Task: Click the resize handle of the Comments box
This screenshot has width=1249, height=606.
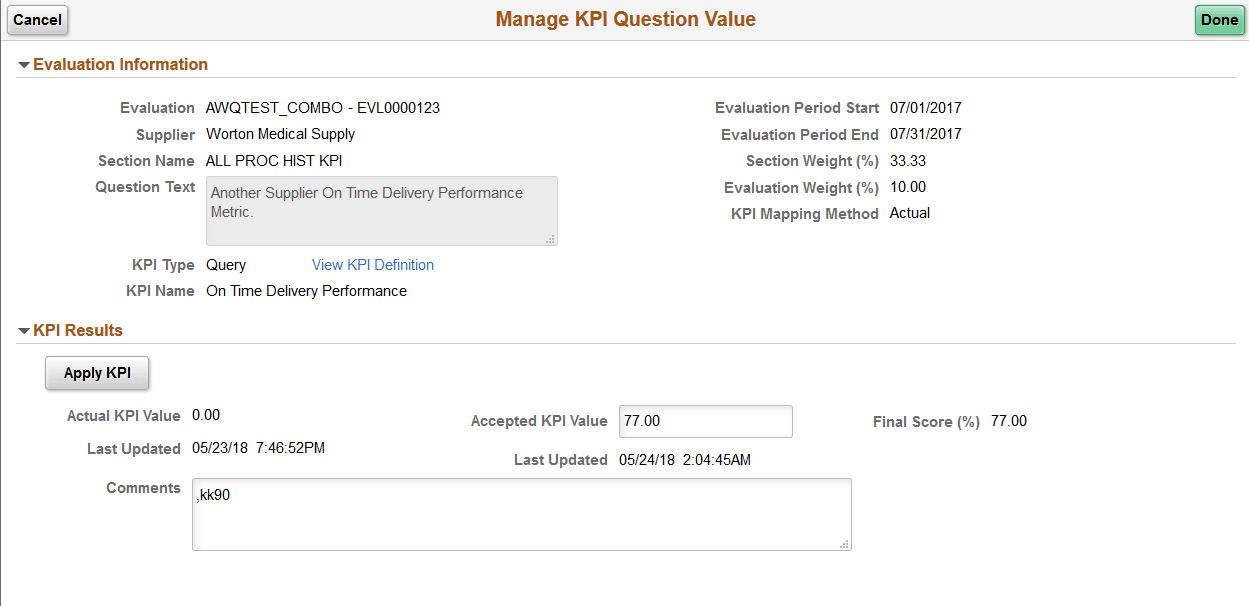Action: pos(844,545)
